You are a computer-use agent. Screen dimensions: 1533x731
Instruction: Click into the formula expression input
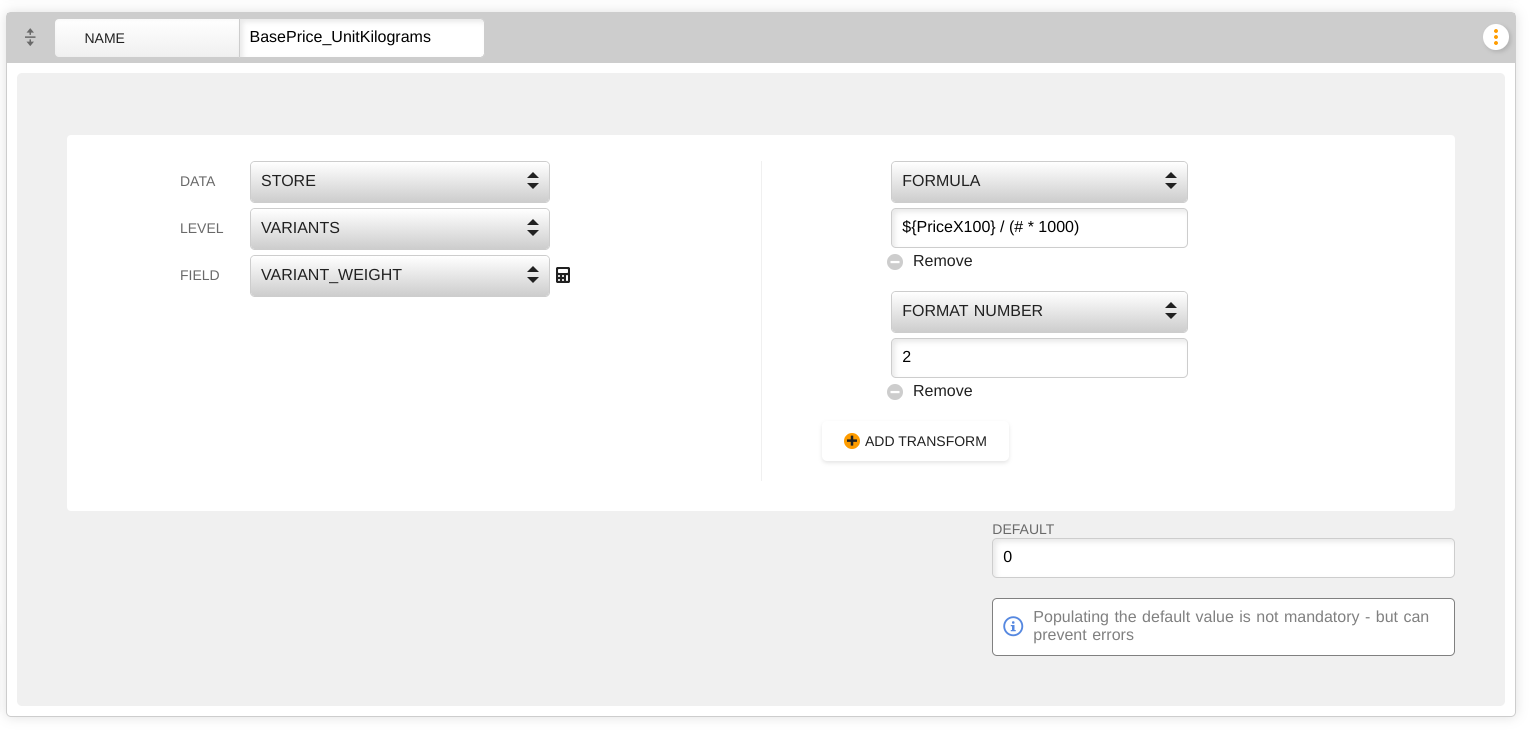click(1039, 228)
